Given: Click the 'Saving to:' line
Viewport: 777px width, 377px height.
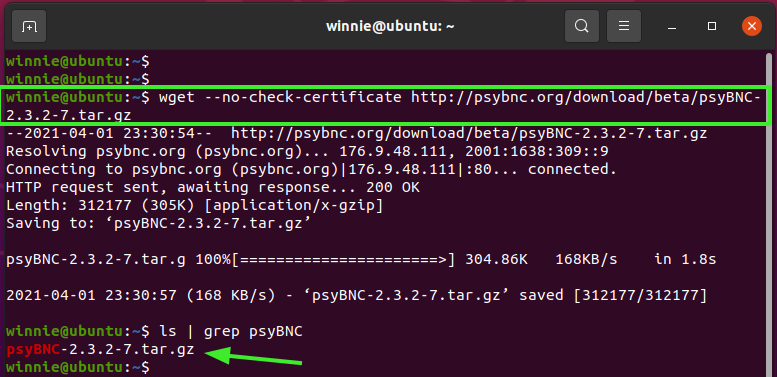Looking at the screenshot, I should coord(158,223).
